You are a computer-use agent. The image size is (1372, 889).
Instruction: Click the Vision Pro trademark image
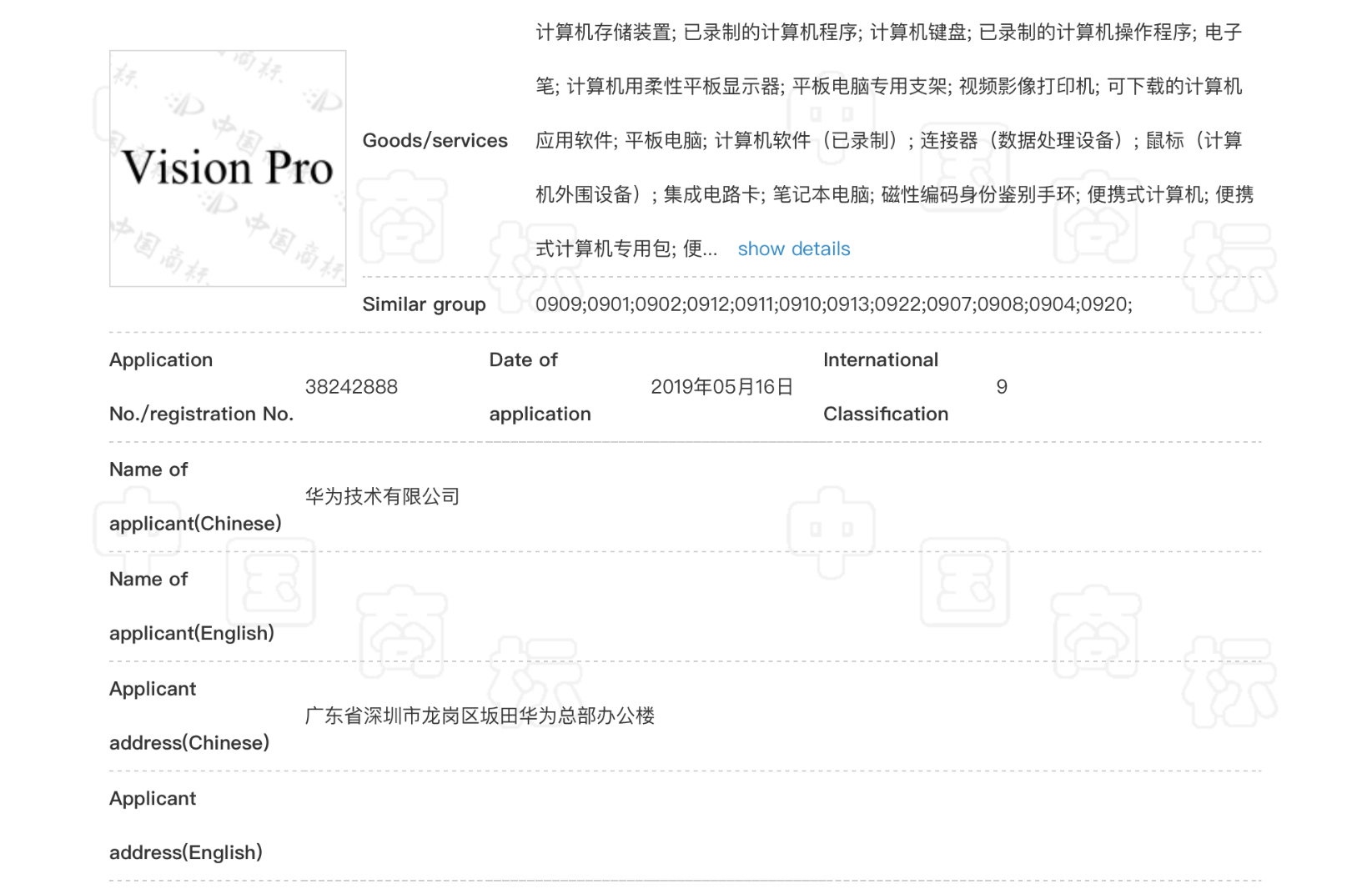pos(228,168)
